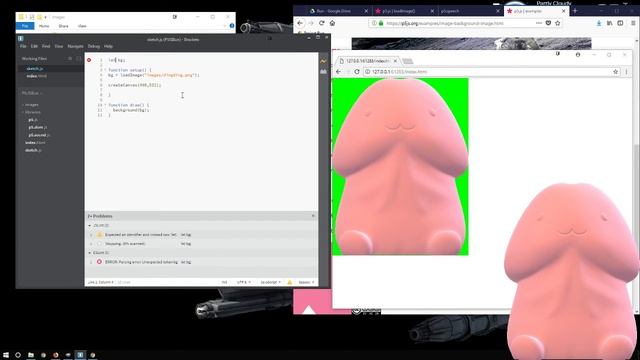Click the Live Preview lightning icon in Brackets

coord(323,61)
